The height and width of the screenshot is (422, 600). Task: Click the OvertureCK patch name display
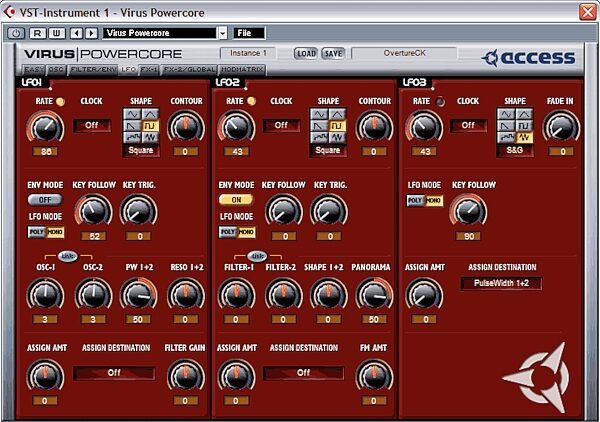point(404,53)
